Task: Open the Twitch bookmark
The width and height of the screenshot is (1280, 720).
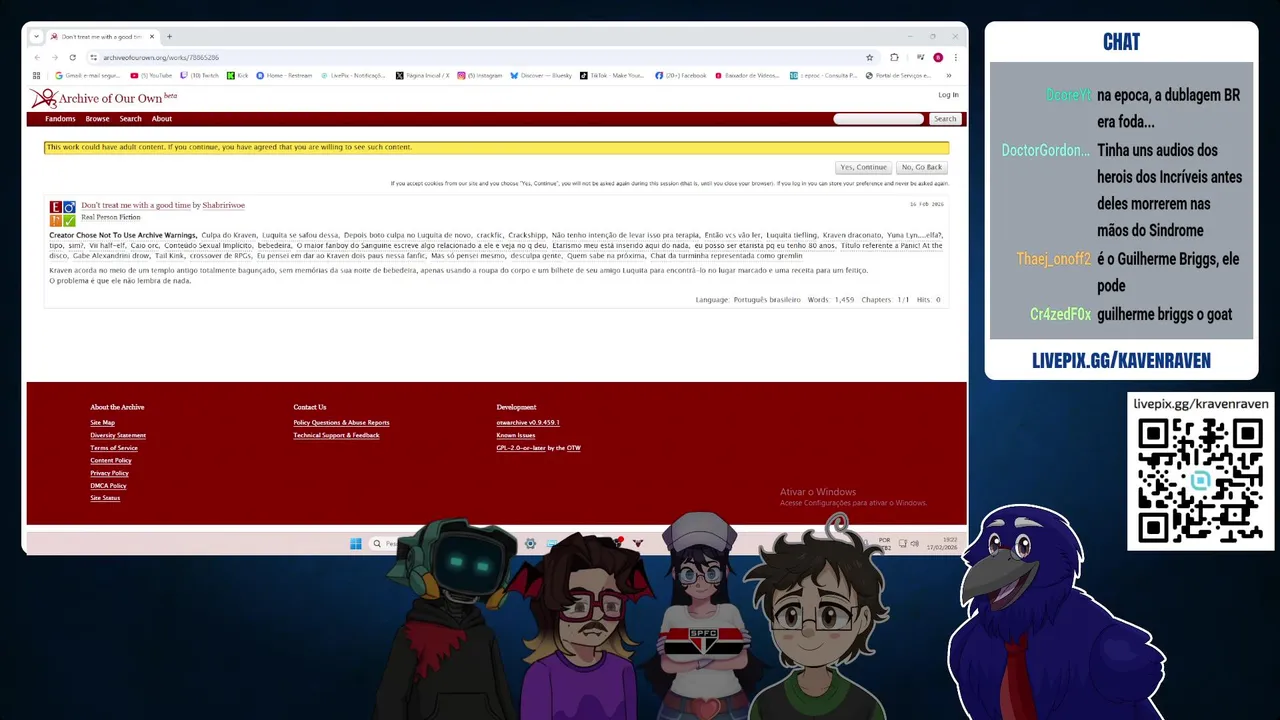Action: (x=200, y=75)
